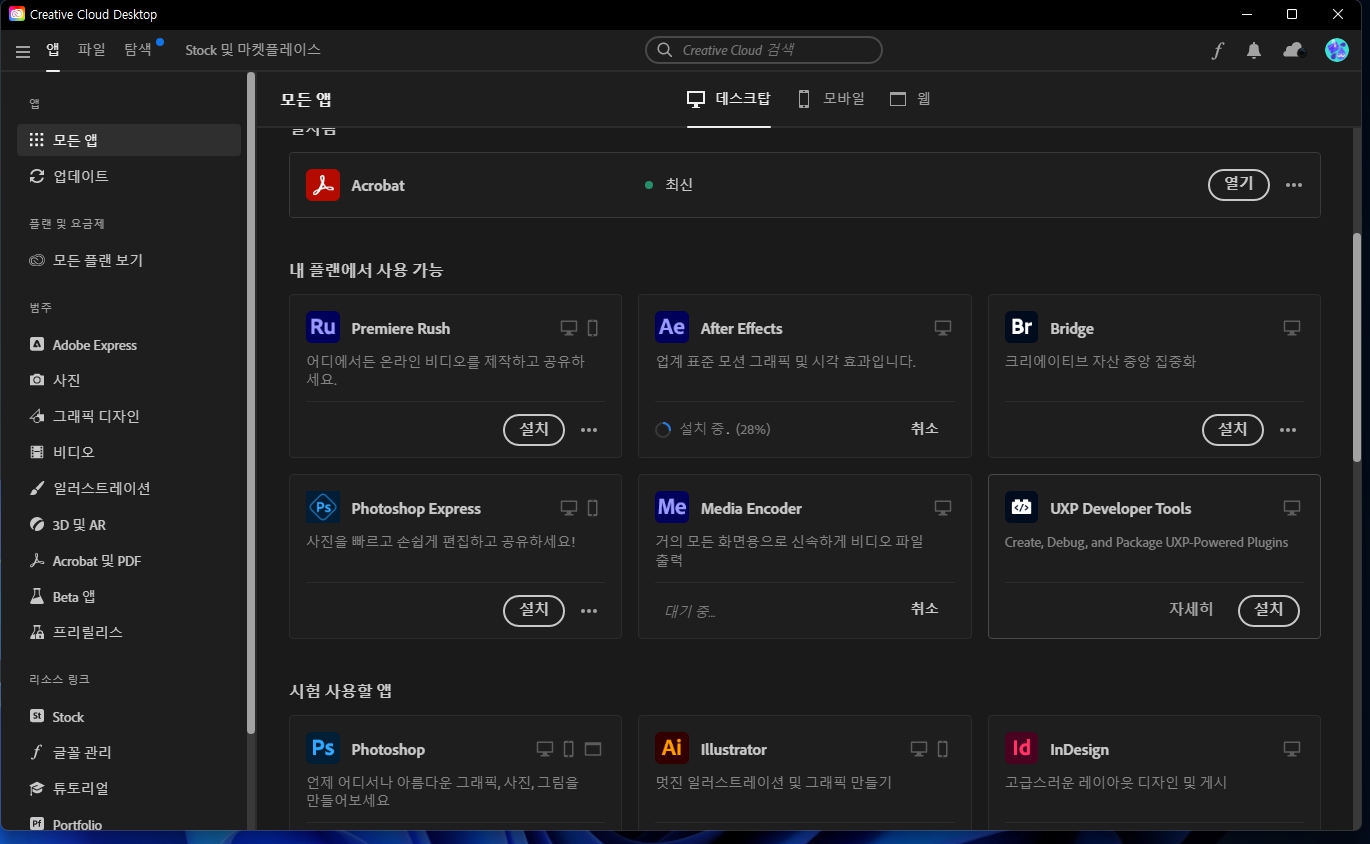The height and width of the screenshot is (844, 1370).
Task: Select the 데스크탑 platform tab
Action: point(729,99)
